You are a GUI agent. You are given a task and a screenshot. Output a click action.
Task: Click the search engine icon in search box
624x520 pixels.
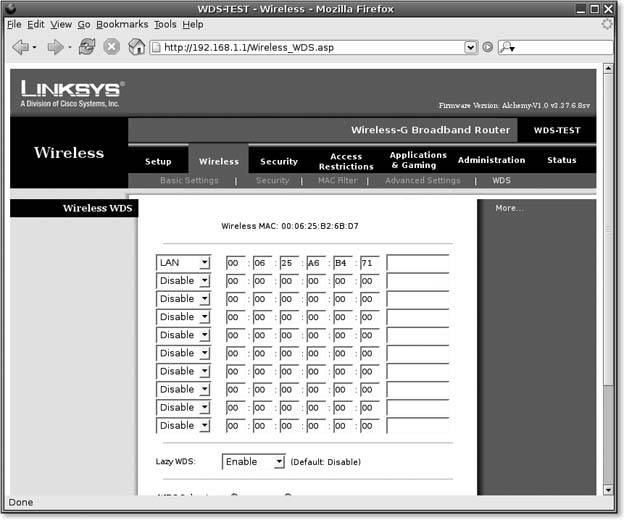pos(507,47)
